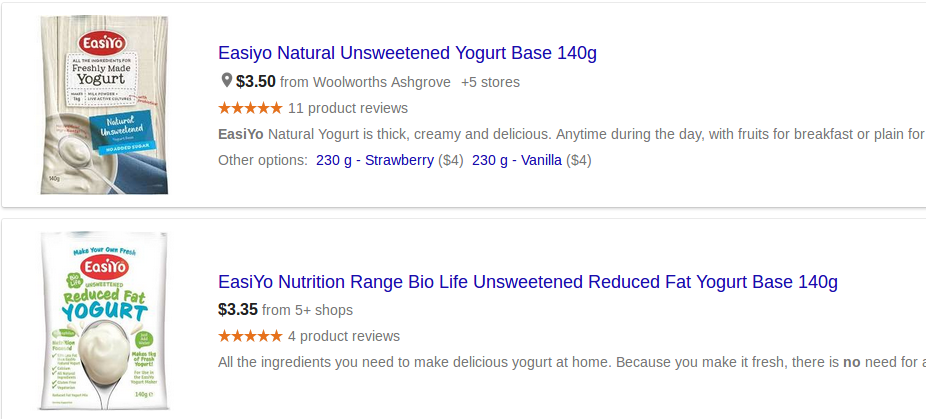Select the 230 g - Strawberry option

point(375,160)
